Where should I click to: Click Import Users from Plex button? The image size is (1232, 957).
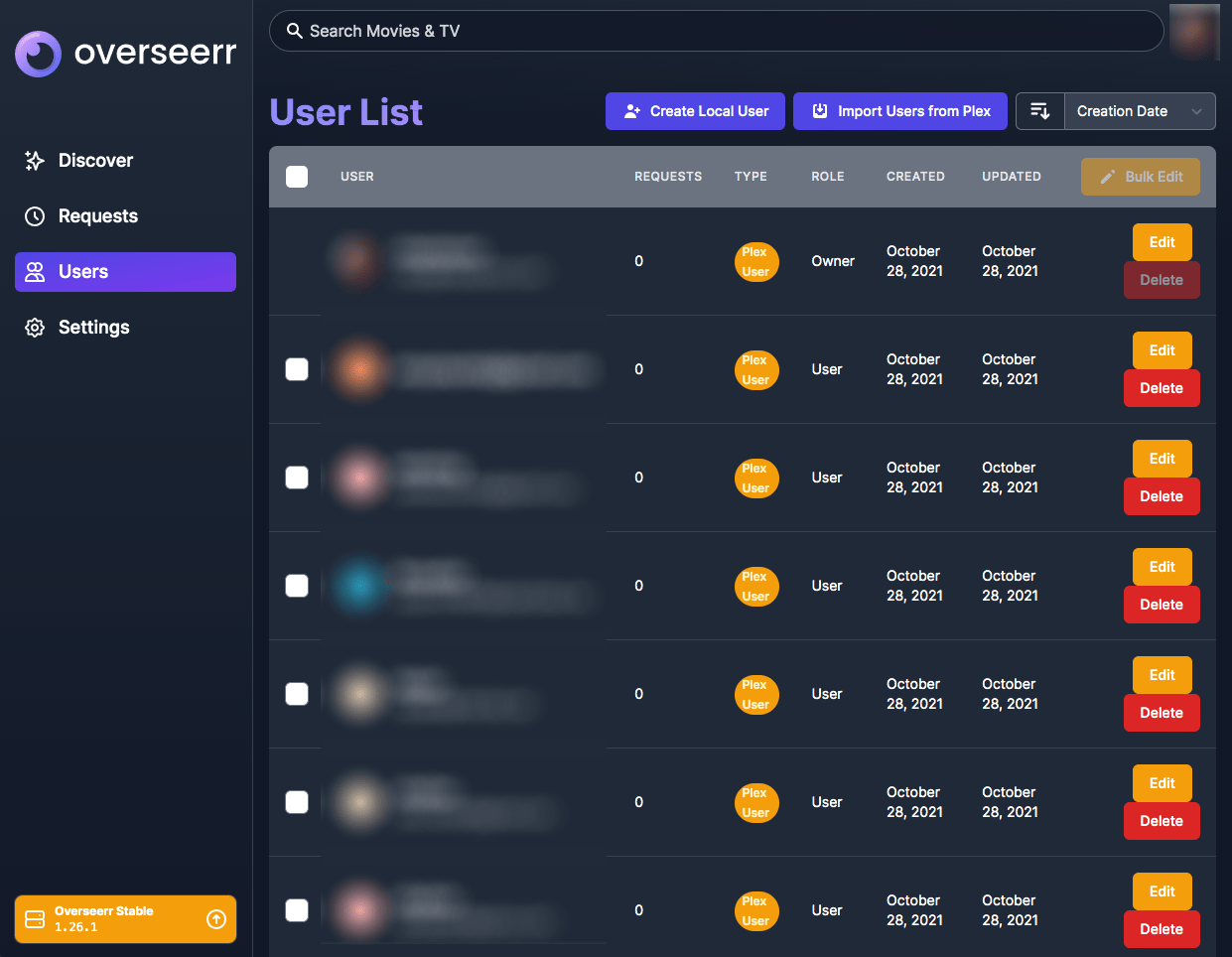[x=900, y=111]
